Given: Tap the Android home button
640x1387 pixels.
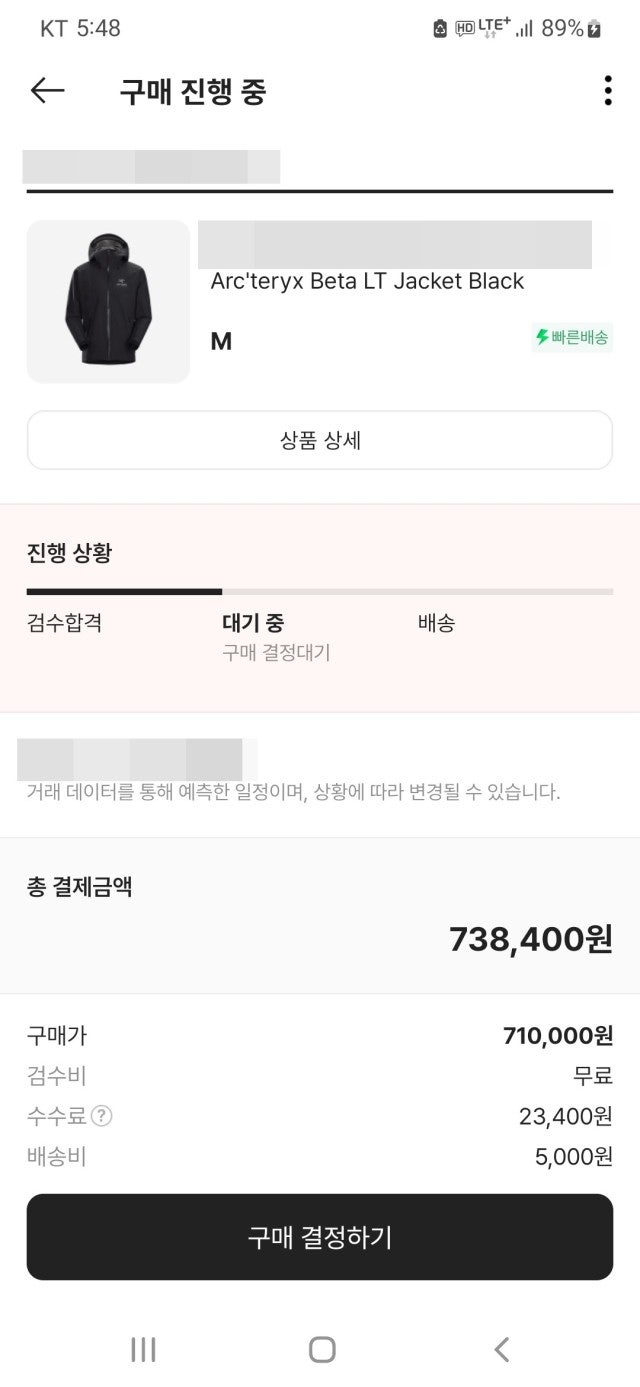Looking at the screenshot, I should point(320,1348).
